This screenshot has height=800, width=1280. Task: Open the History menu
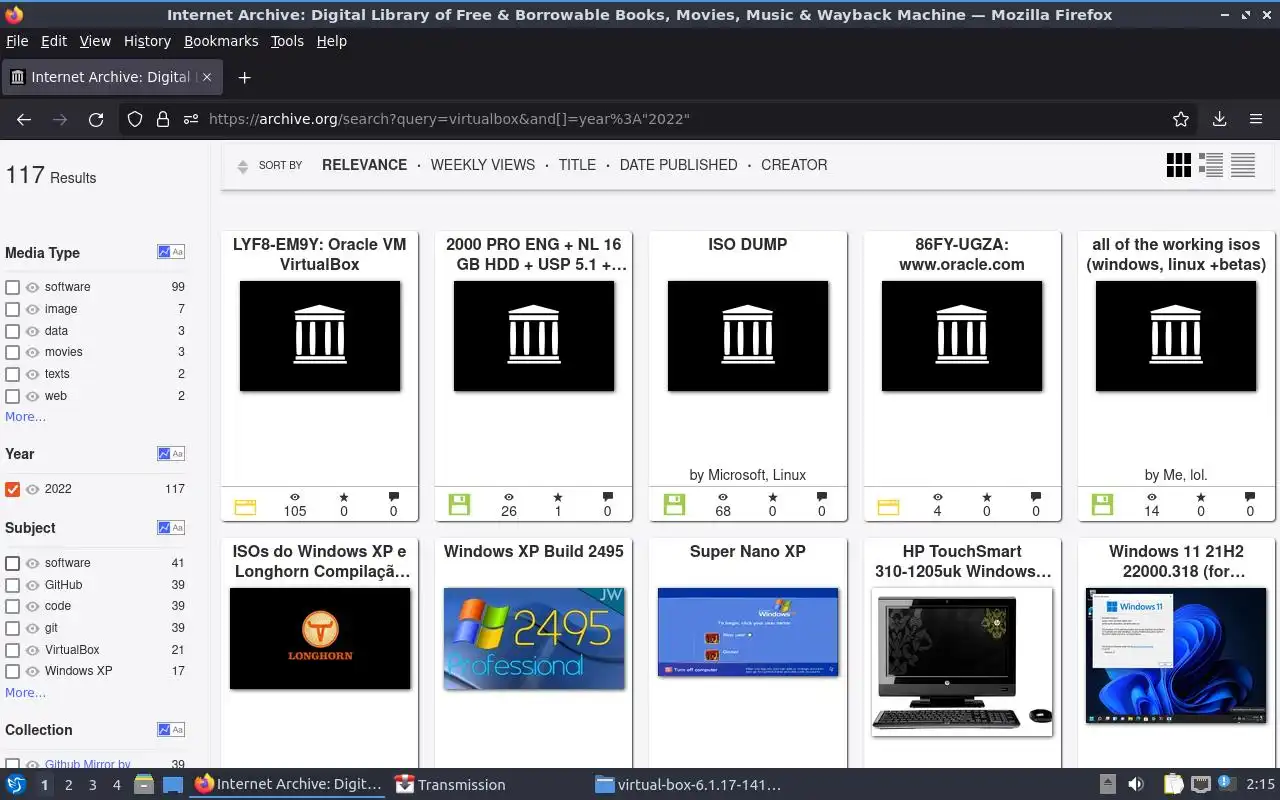pyautogui.click(x=147, y=41)
